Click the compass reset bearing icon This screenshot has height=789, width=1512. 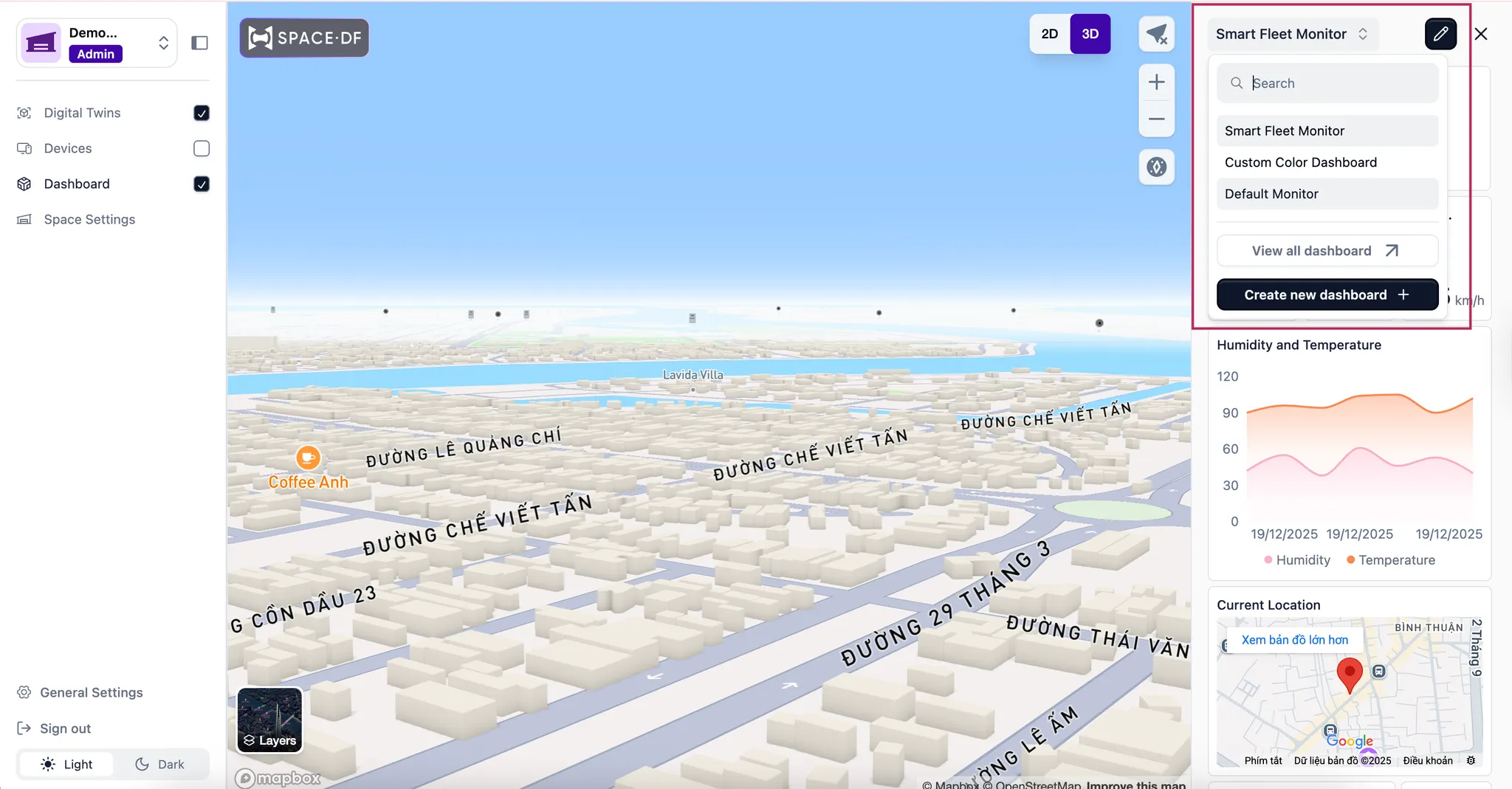(x=1156, y=167)
